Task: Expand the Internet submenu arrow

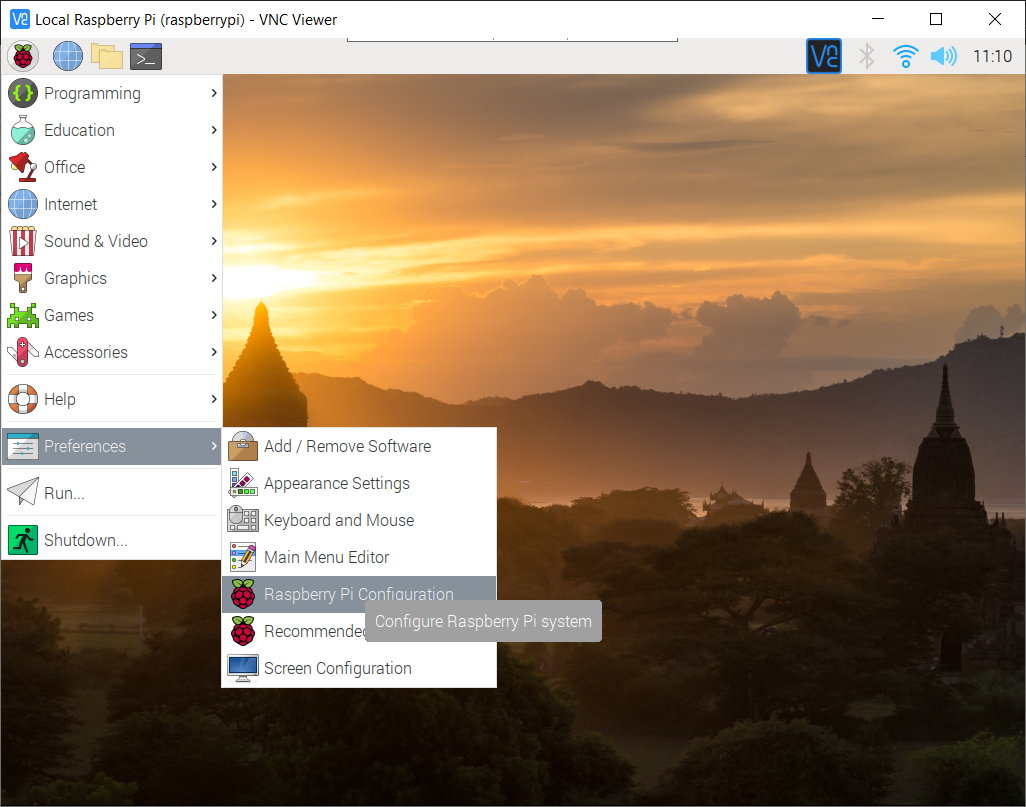Action: coord(214,204)
